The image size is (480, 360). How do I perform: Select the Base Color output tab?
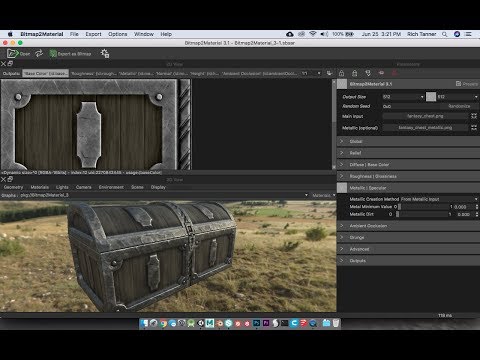click(x=46, y=73)
